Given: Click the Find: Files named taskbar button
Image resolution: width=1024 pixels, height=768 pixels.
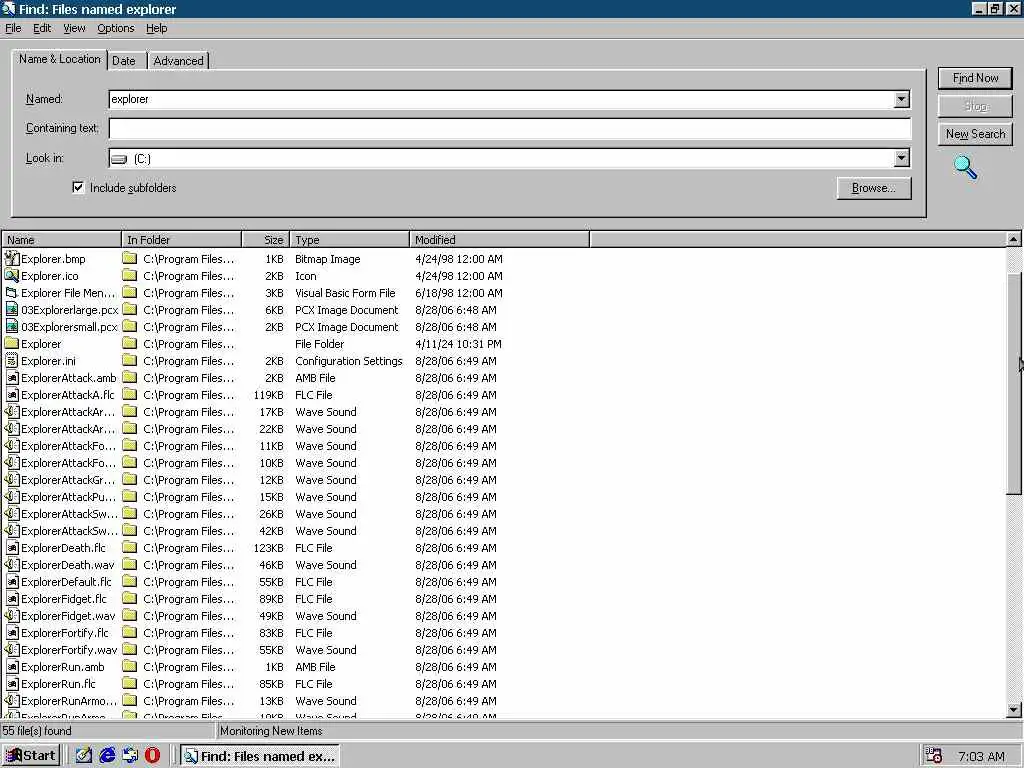Looking at the screenshot, I should [x=260, y=756].
